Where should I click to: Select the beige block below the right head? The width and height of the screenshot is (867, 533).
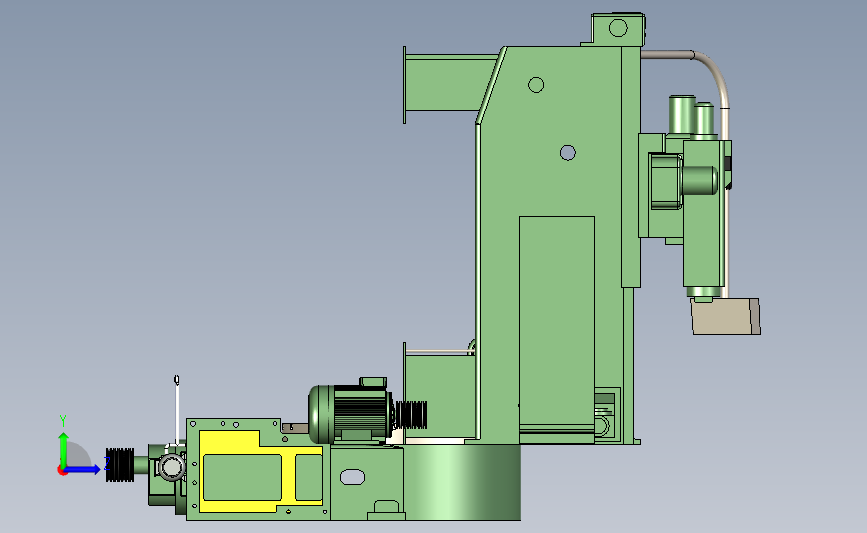725,316
